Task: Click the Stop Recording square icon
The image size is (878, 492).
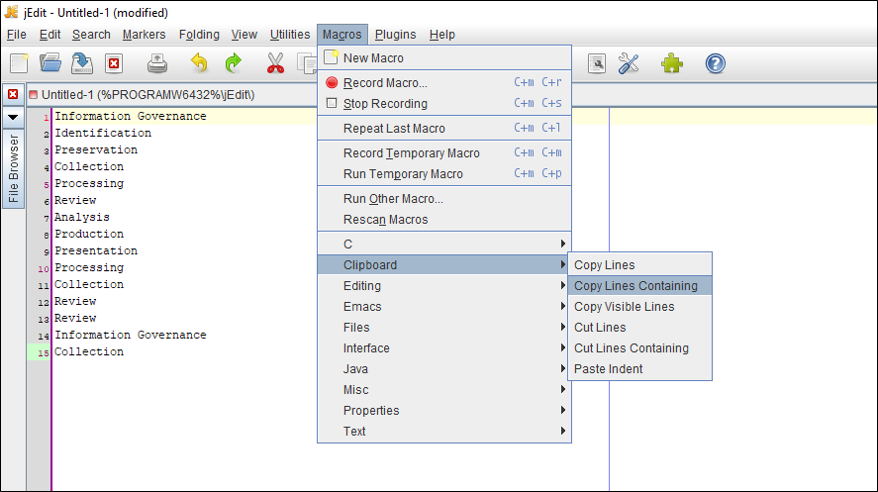Action: click(331, 103)
